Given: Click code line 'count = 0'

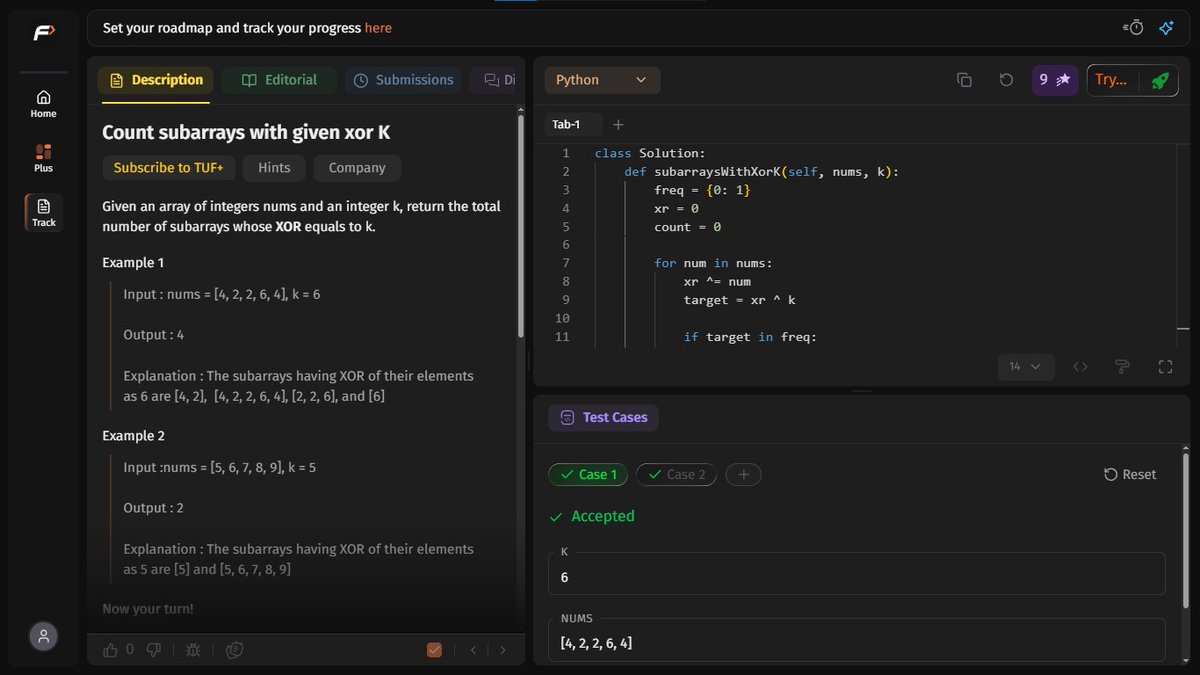Looking at the screenshot, I should [687, 227].
